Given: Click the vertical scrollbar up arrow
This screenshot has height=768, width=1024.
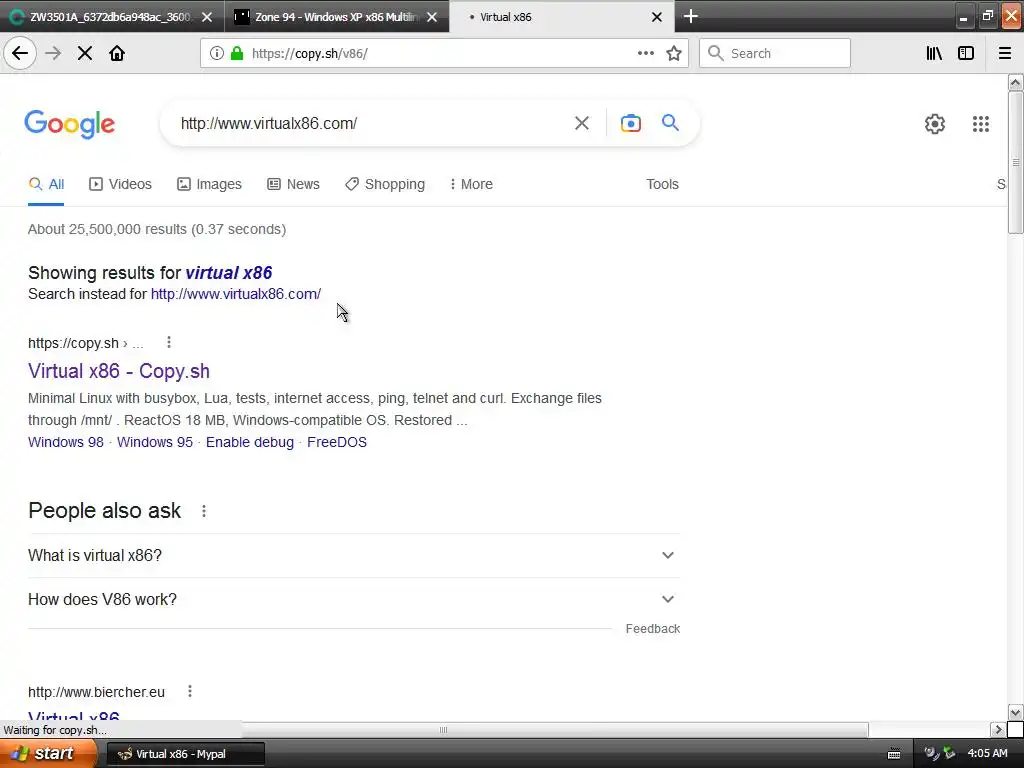Looking at the screenshot, I should coord(1015,82).
